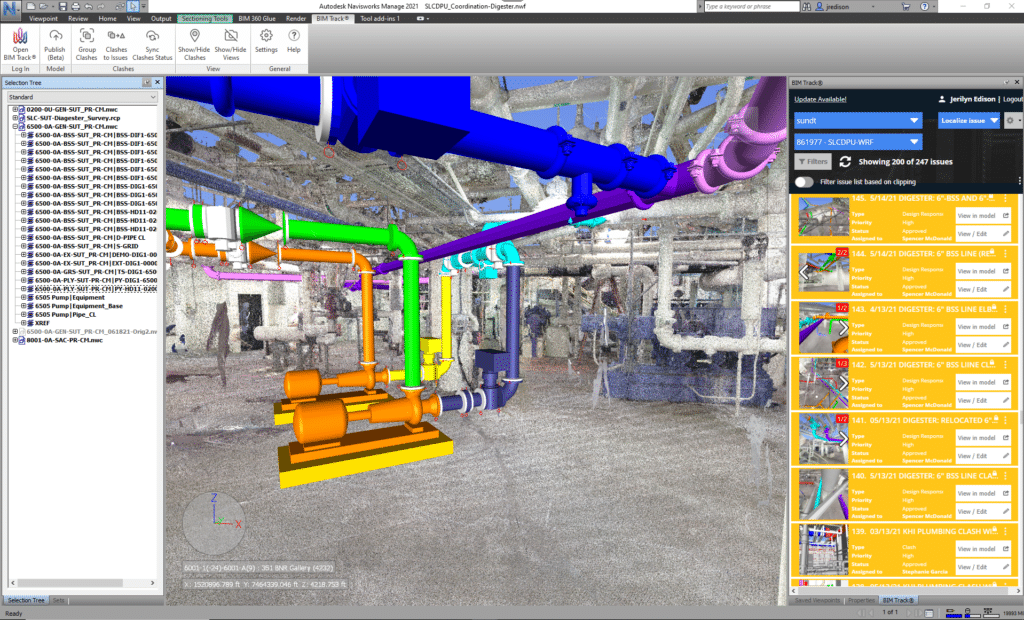Screen dimensions: 1024x620
Task: Create new file from quick access toolbar
Action: pos(31,6)
